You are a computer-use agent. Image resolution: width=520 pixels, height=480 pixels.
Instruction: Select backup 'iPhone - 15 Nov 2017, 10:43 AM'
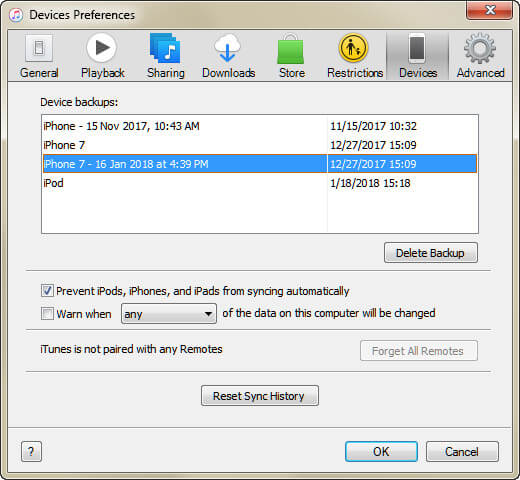260,126
